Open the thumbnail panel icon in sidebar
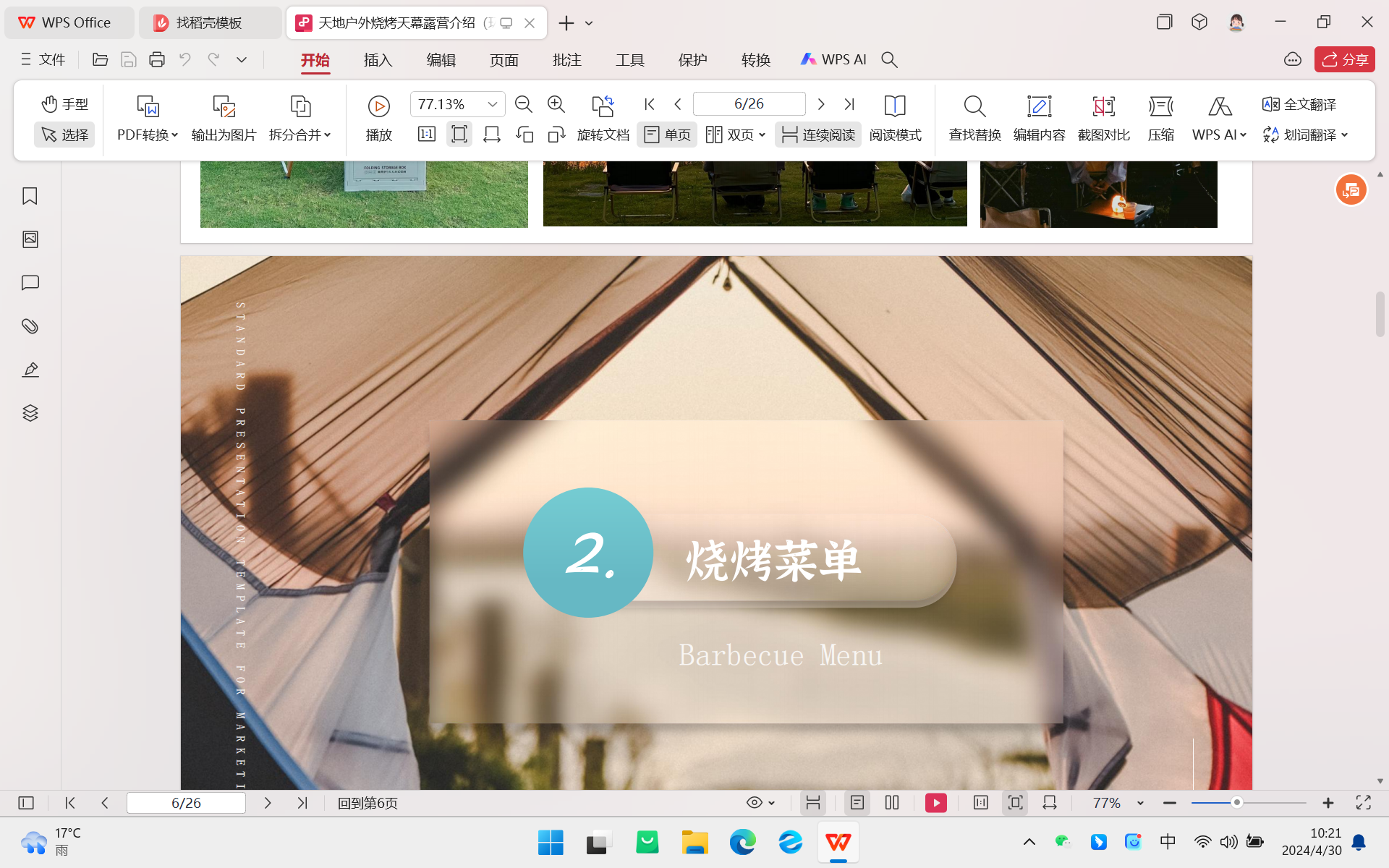The height and width of the screenshot is (868, 1389). (30, 239)
